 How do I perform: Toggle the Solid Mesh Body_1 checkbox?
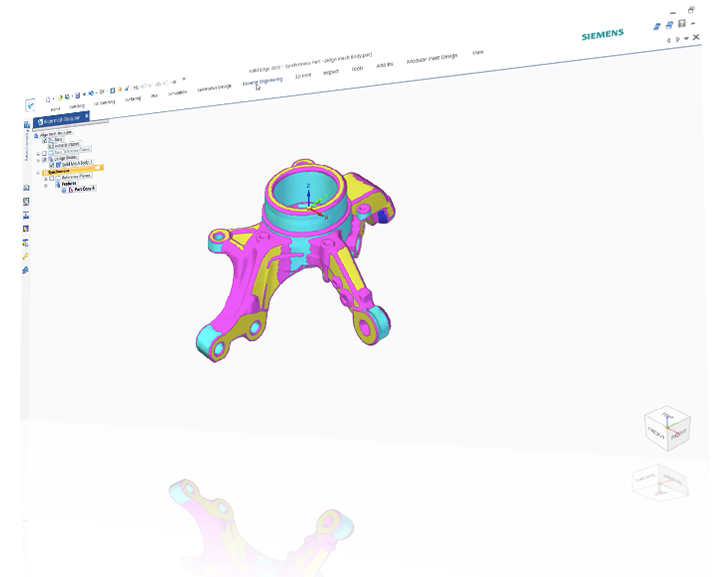pyautogui.click(x=52, y=165)
